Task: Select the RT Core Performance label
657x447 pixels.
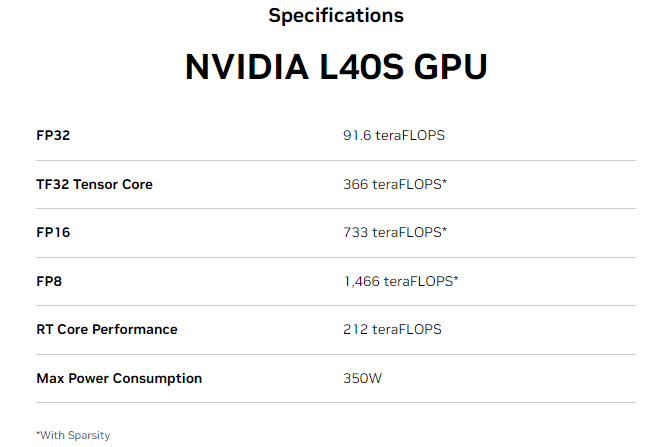Action: click(x=107, y=329)
